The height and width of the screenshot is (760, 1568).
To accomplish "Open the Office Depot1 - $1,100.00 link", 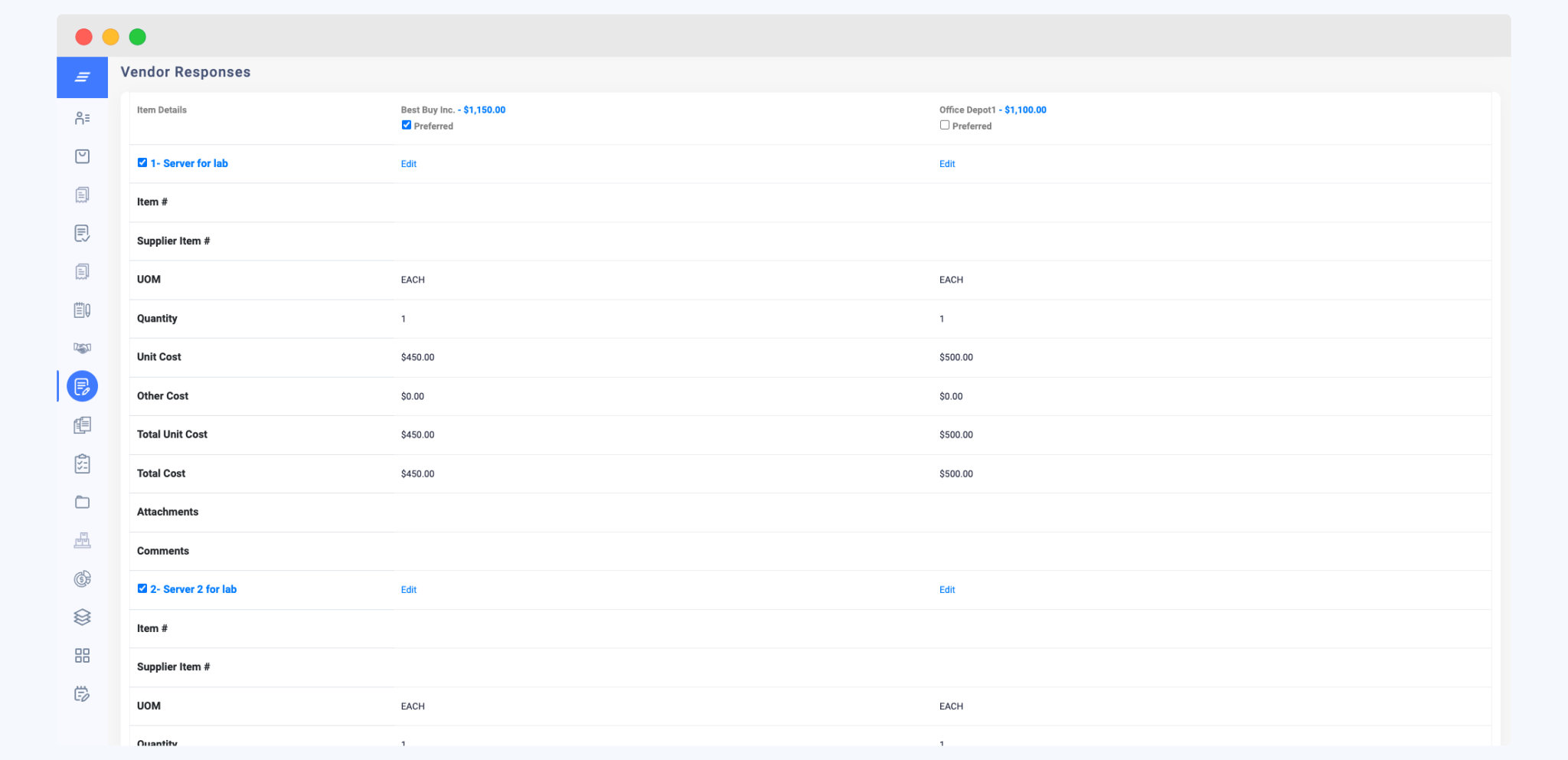I will (992, 110).
